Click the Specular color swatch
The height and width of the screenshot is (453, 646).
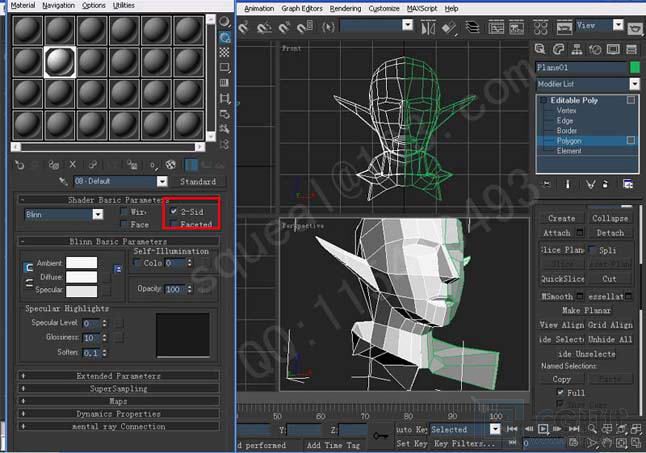click(x=82, y=291)
